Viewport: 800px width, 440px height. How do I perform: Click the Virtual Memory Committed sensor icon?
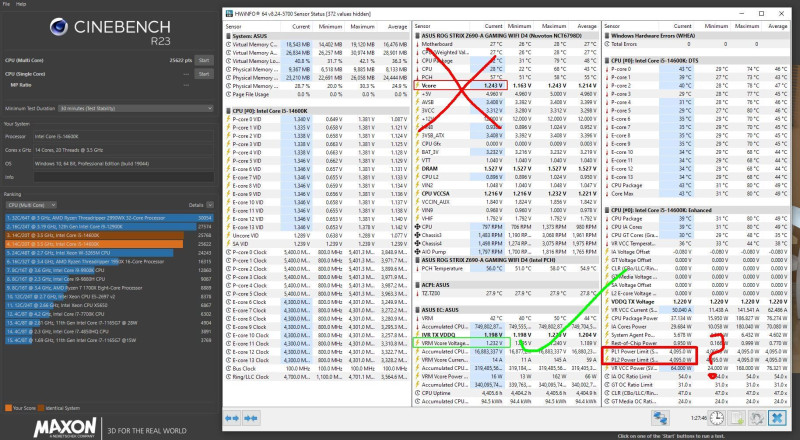[229, 44]
